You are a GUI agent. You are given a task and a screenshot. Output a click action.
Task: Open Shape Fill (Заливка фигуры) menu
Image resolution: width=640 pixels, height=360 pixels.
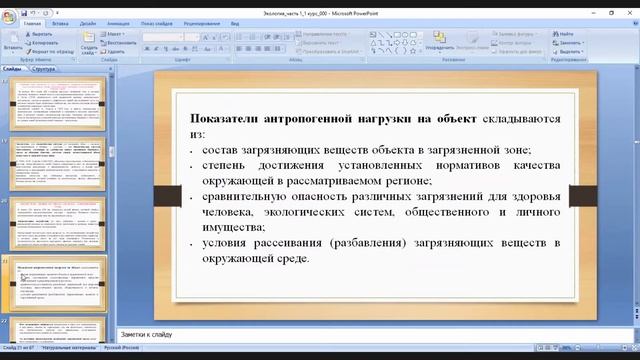click(515, 34)
